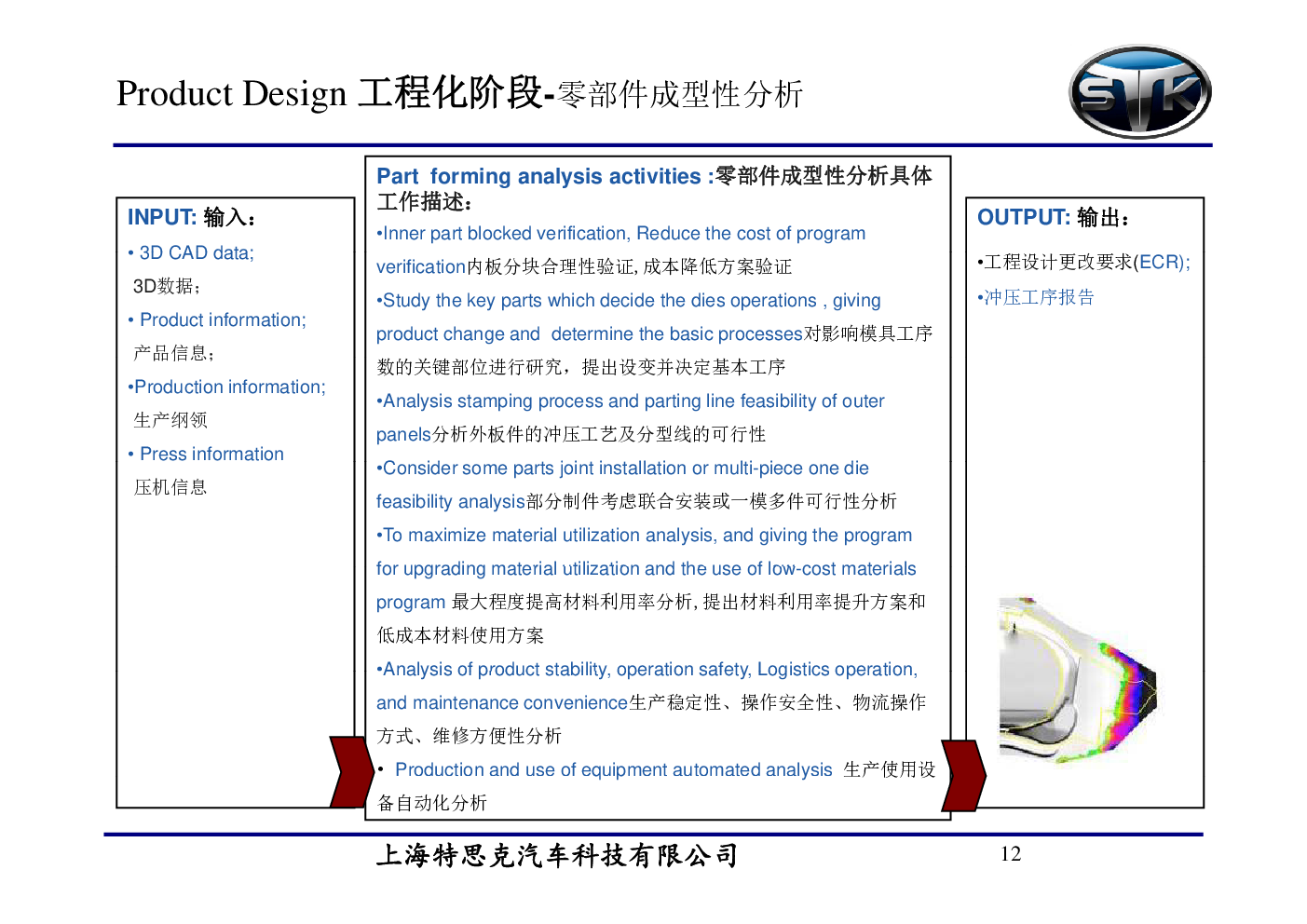Click the '3D数据;' line
Viewport: 1307px width, 924px height.
pyautogui.click(x=167, y=286)
